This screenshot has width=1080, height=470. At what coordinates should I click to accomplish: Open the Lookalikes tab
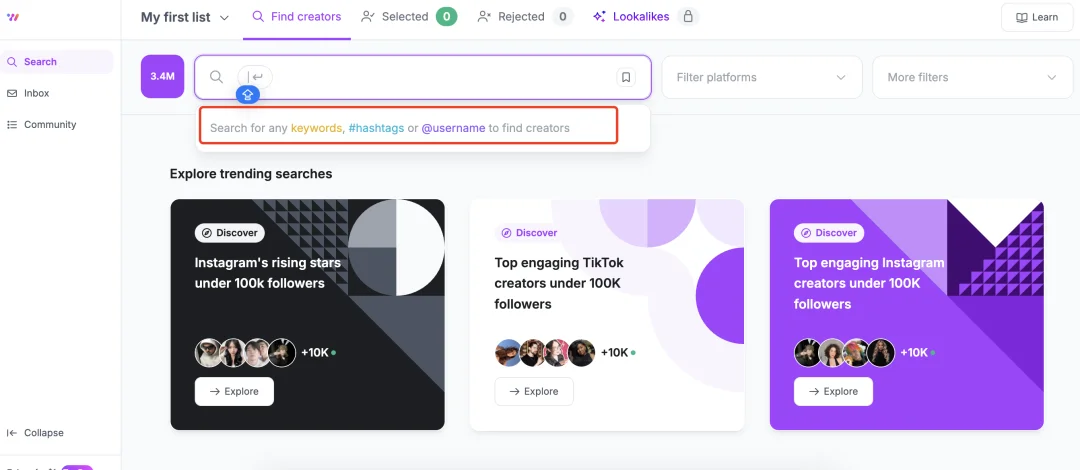pyautogui.click(x=633, y=17)
